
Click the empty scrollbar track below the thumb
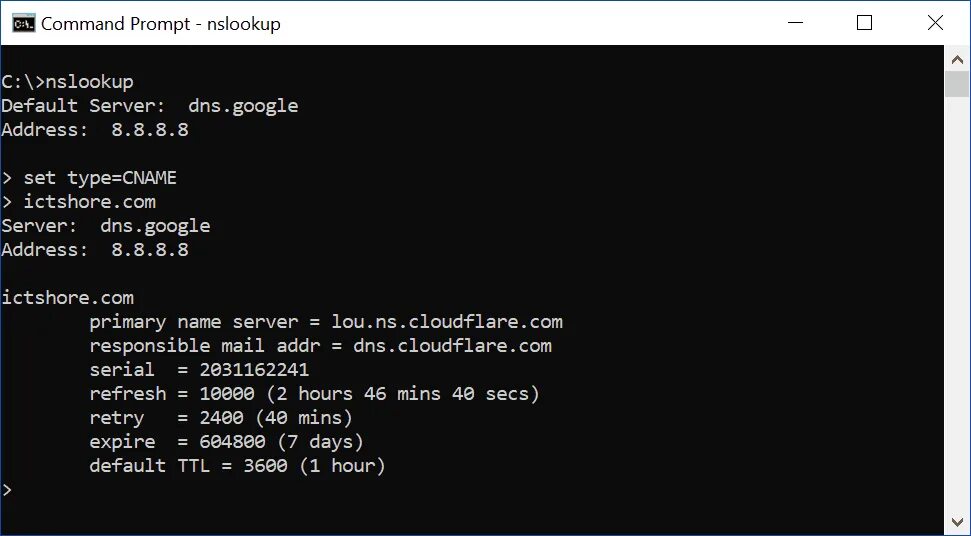[x=957, y=300]
